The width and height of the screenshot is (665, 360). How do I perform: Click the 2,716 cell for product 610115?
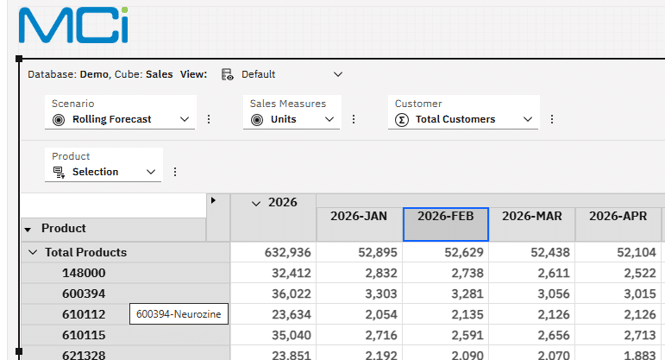[360, 335]
